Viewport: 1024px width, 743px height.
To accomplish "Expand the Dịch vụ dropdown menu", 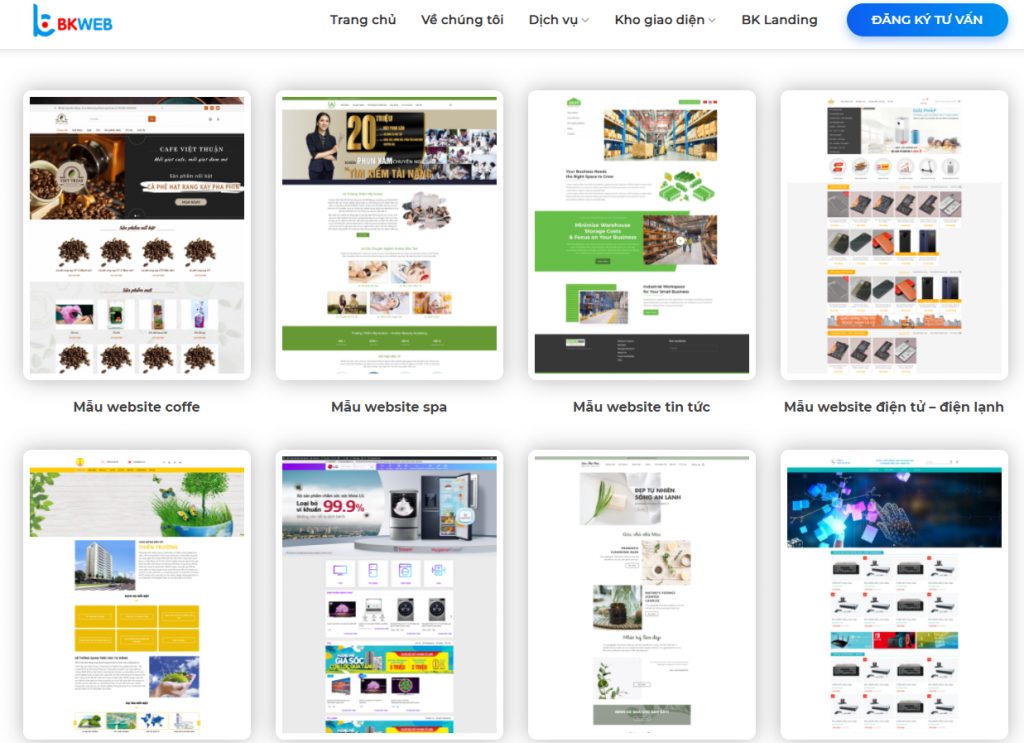I will (x=553, y=20).
